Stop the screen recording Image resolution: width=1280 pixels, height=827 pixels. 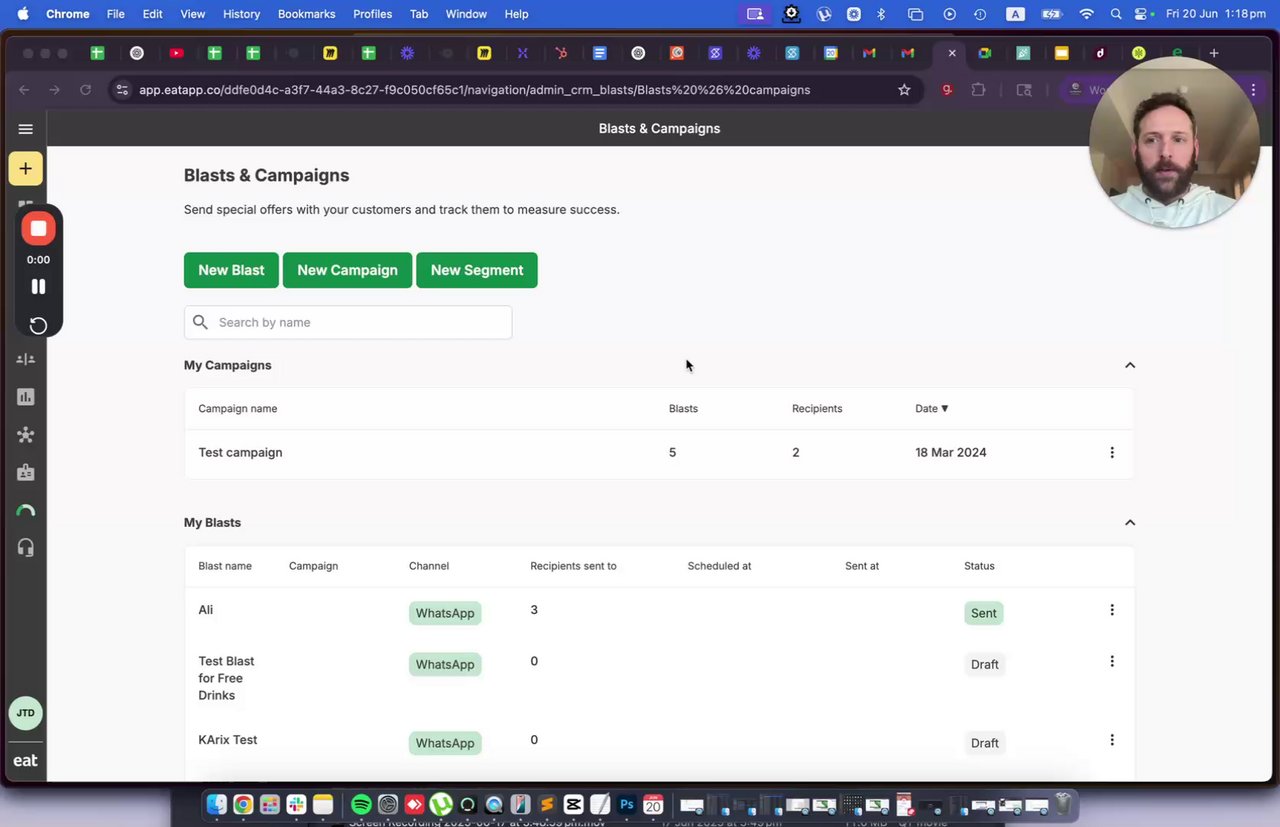point(38,229)
